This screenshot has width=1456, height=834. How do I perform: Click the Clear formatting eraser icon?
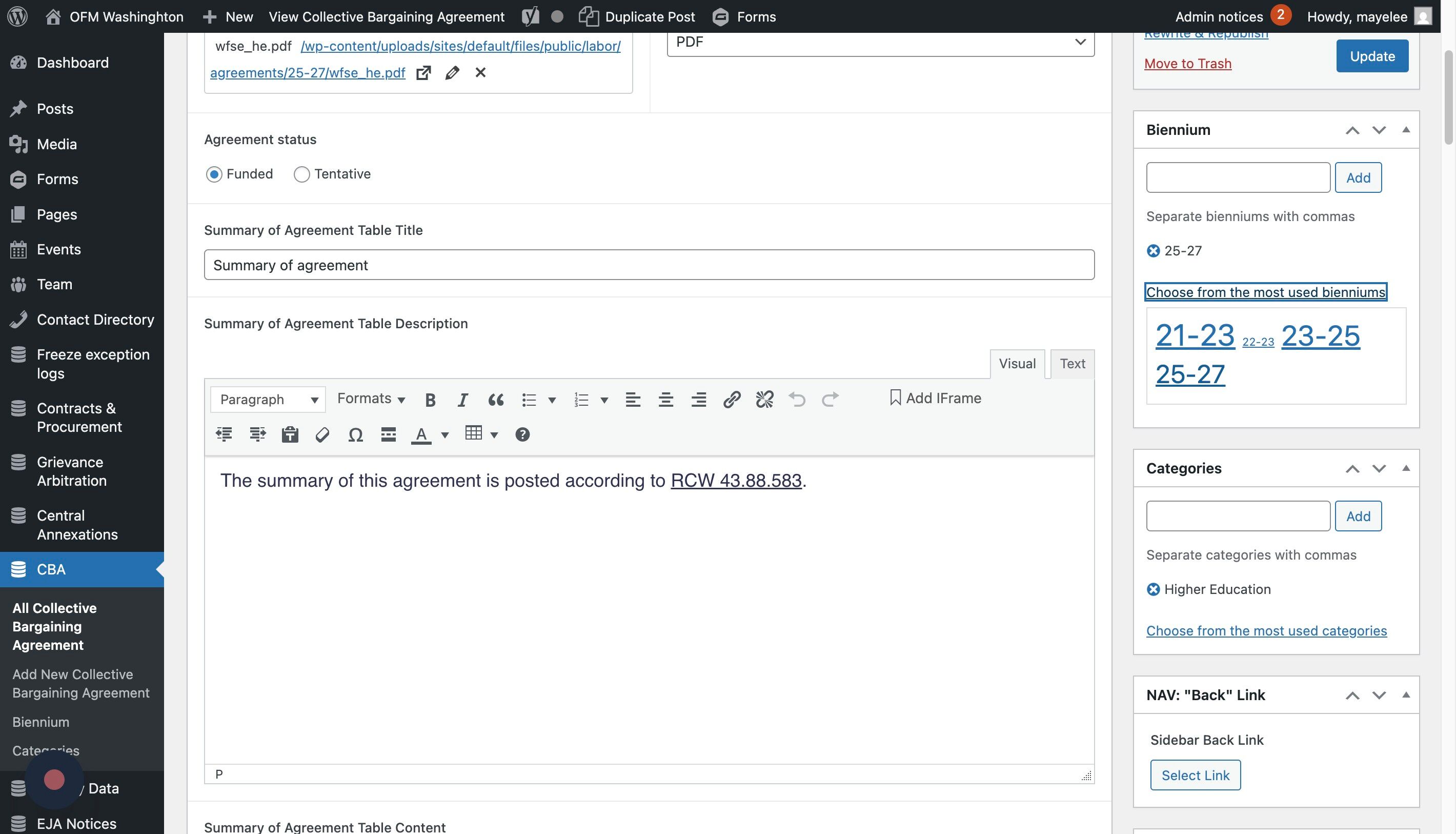(x=322, y=435)
